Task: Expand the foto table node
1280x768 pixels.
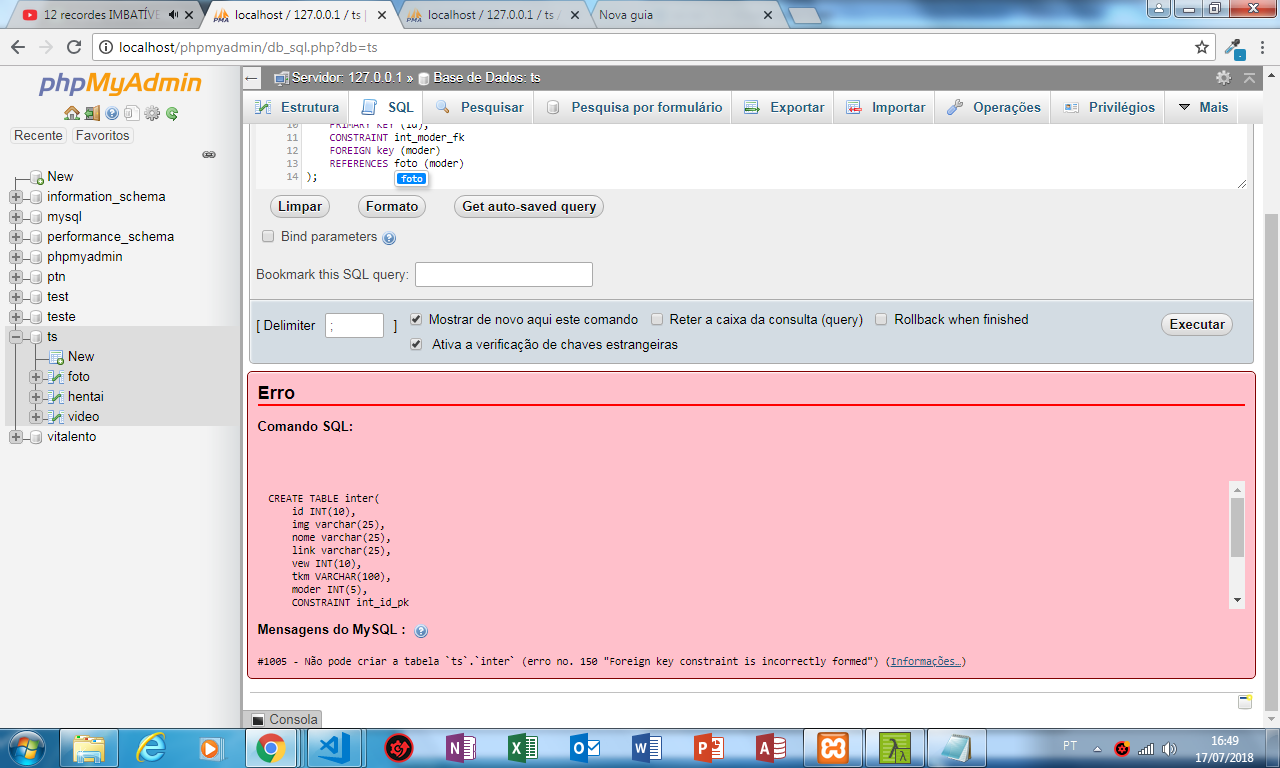Action: 37,377
